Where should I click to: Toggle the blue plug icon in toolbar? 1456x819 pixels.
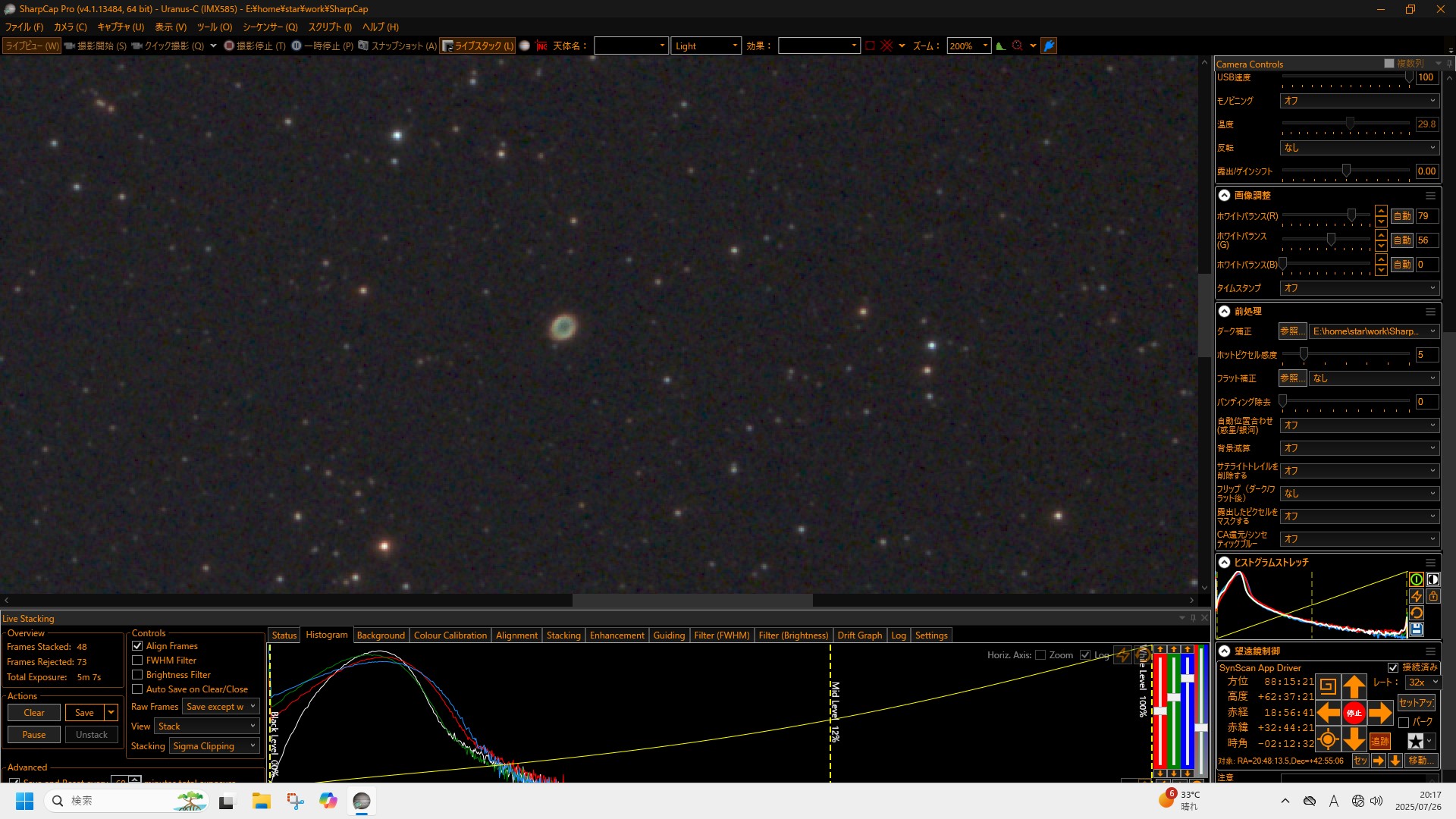click(1049, 46)
